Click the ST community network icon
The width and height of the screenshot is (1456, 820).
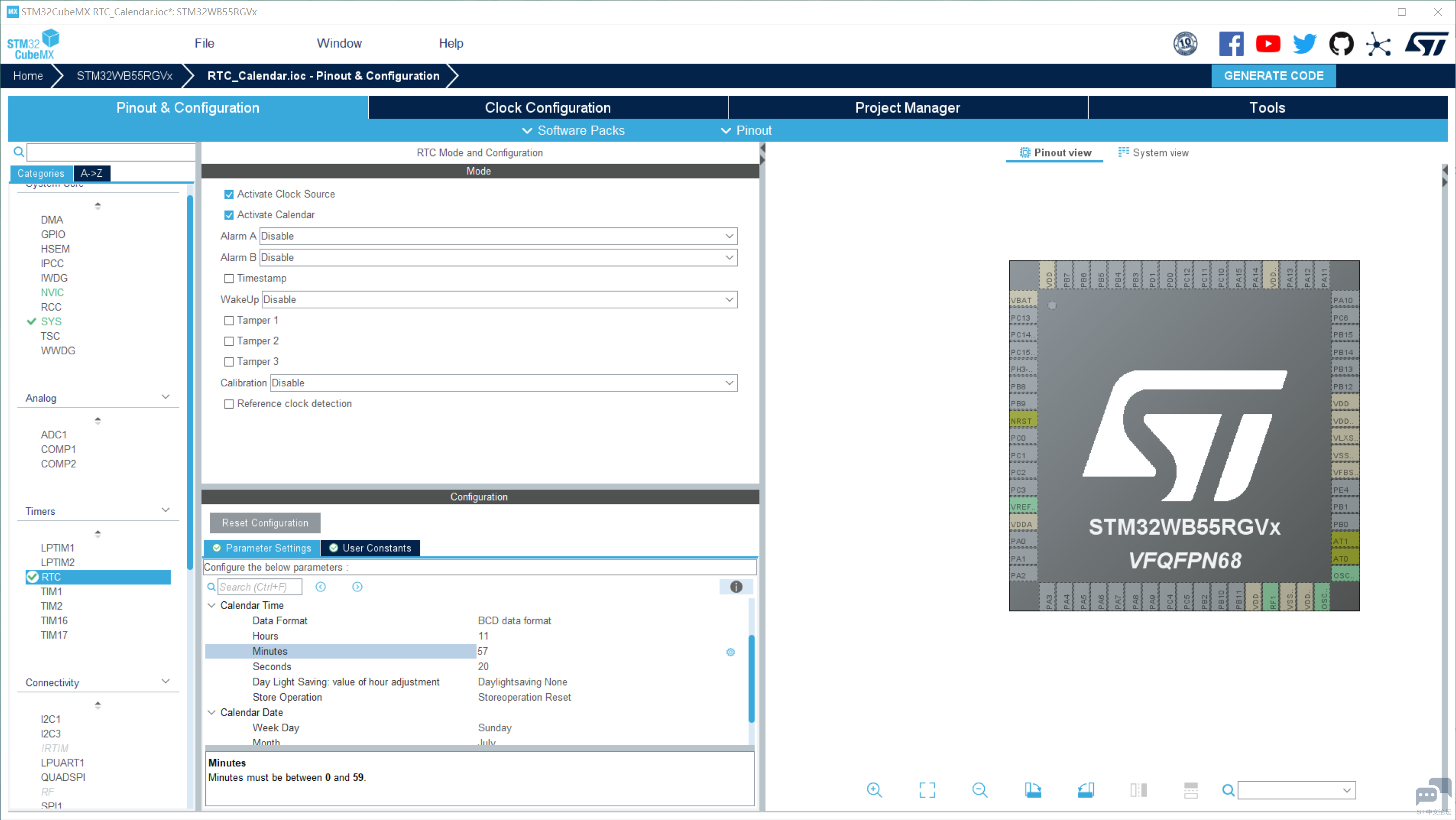1378,43
